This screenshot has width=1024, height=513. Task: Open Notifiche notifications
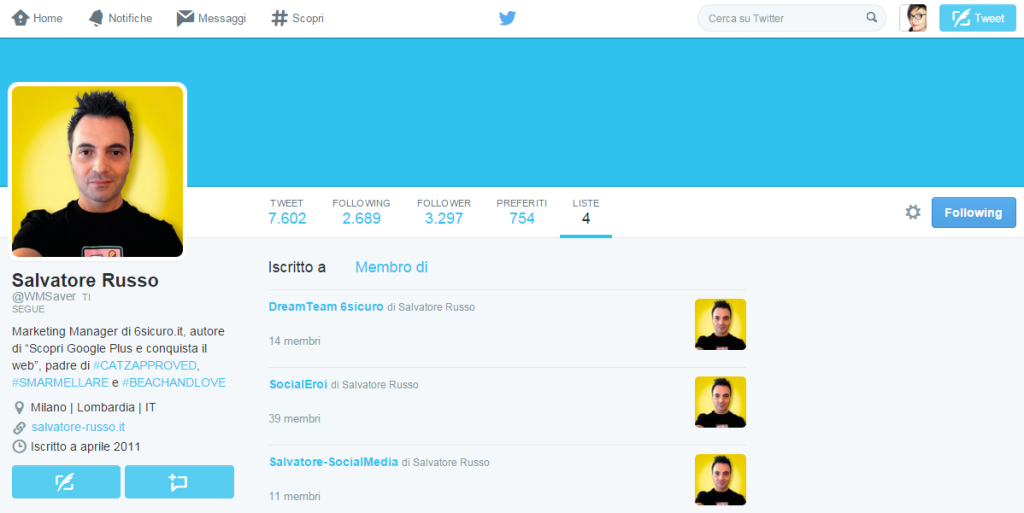[120, 18]
